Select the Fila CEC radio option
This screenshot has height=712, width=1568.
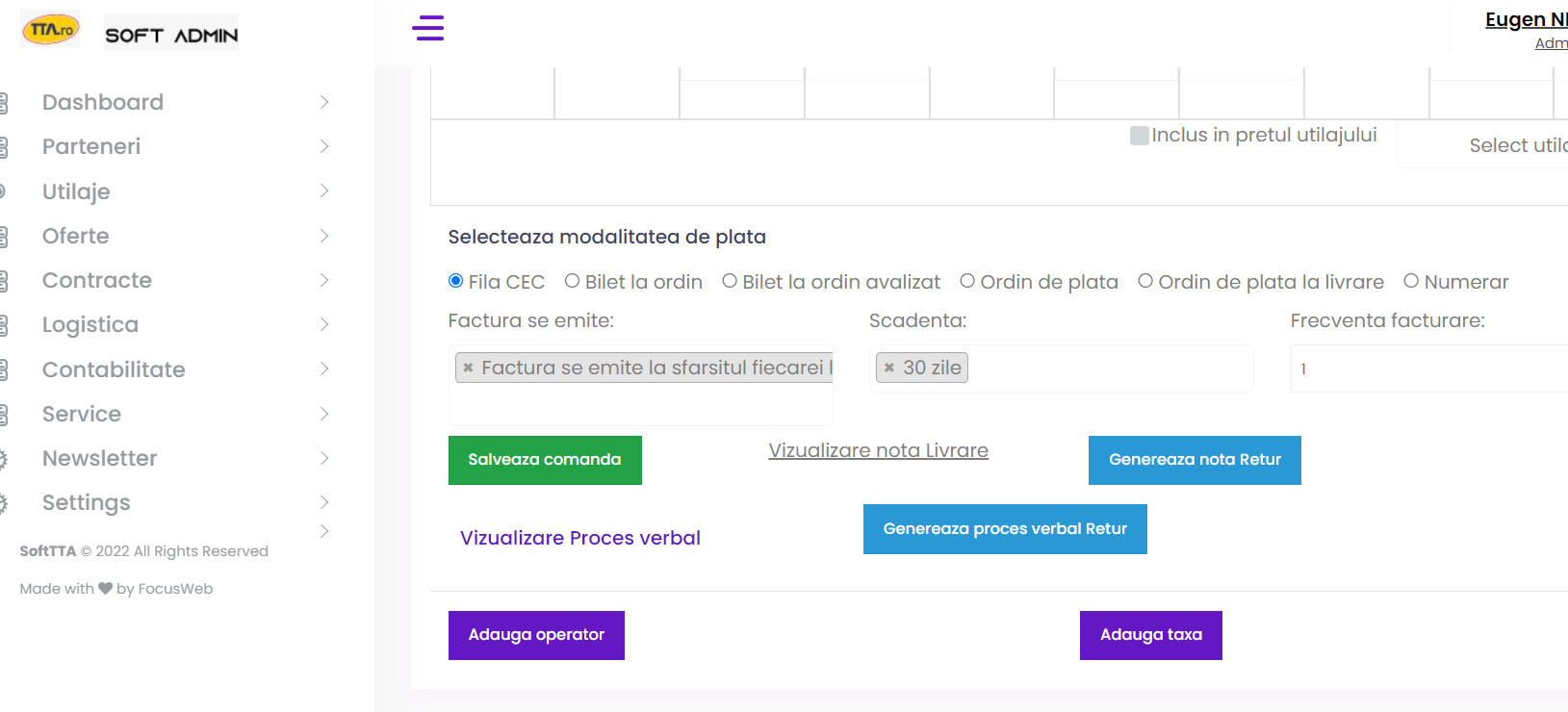[456, 281]
